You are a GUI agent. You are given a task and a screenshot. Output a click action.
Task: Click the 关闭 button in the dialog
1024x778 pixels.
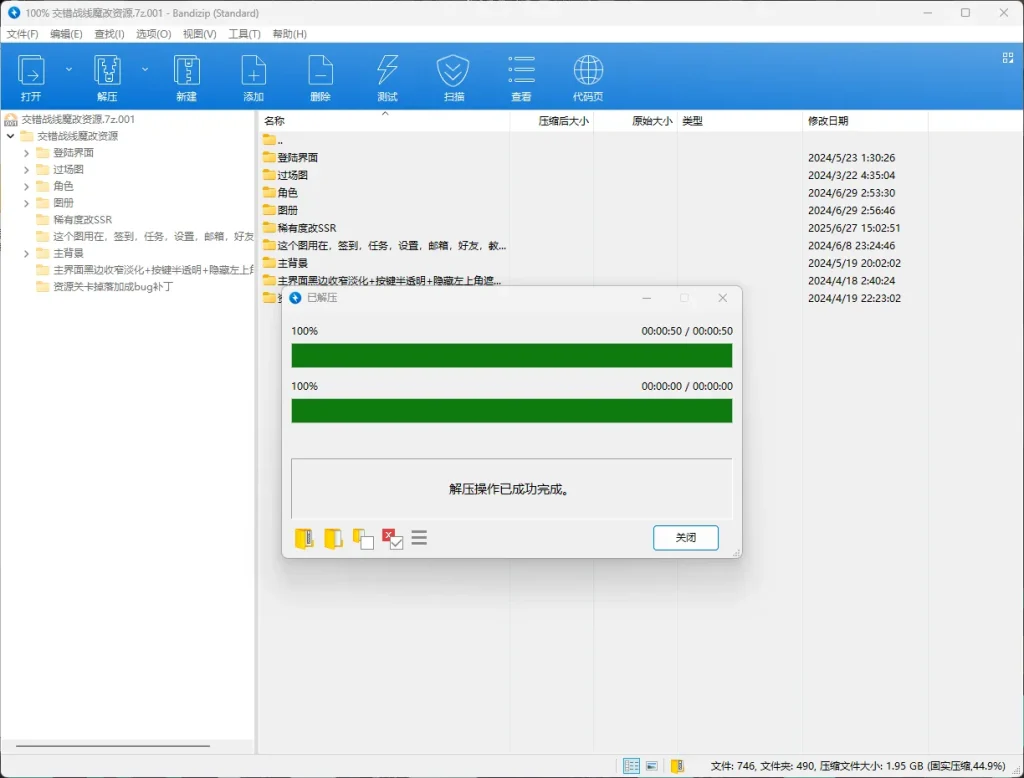(685, 538)
